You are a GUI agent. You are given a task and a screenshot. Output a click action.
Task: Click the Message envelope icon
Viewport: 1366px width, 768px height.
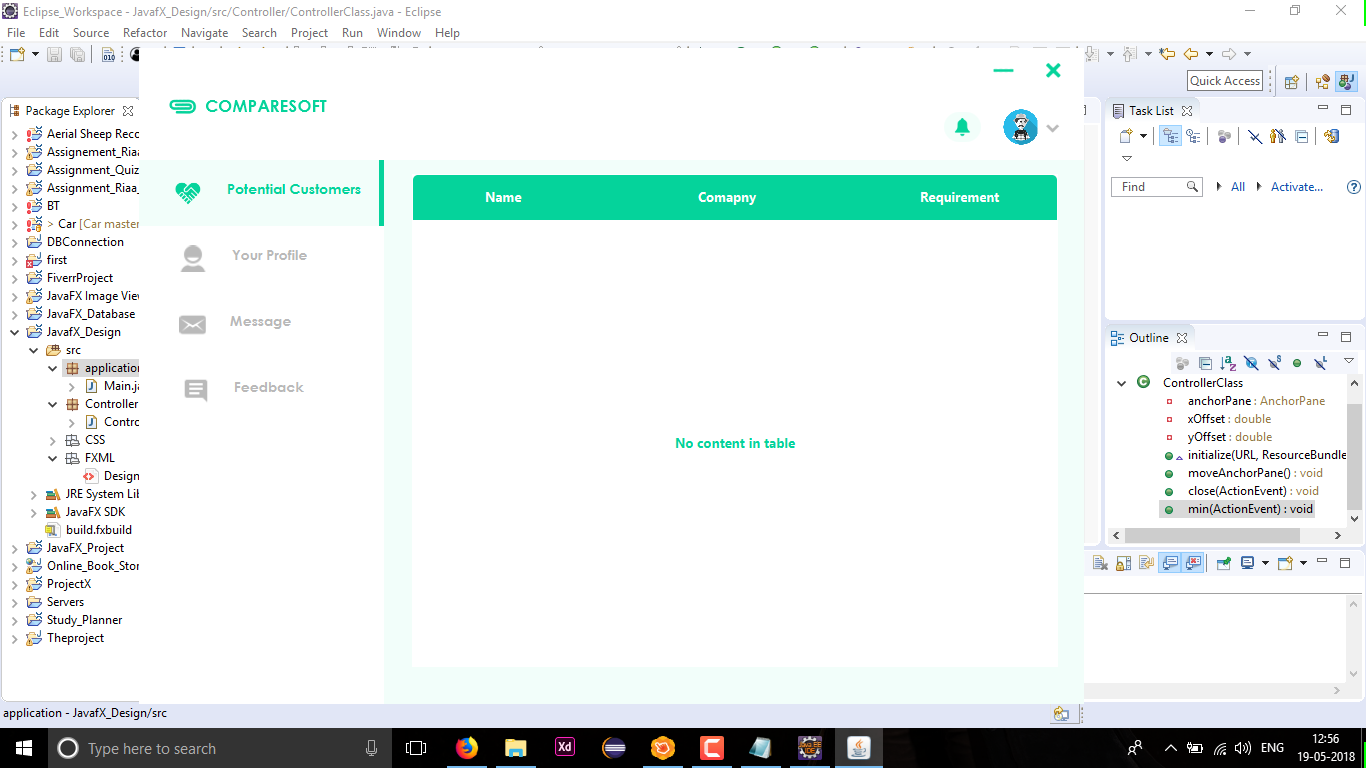click(x=192, y=323)
